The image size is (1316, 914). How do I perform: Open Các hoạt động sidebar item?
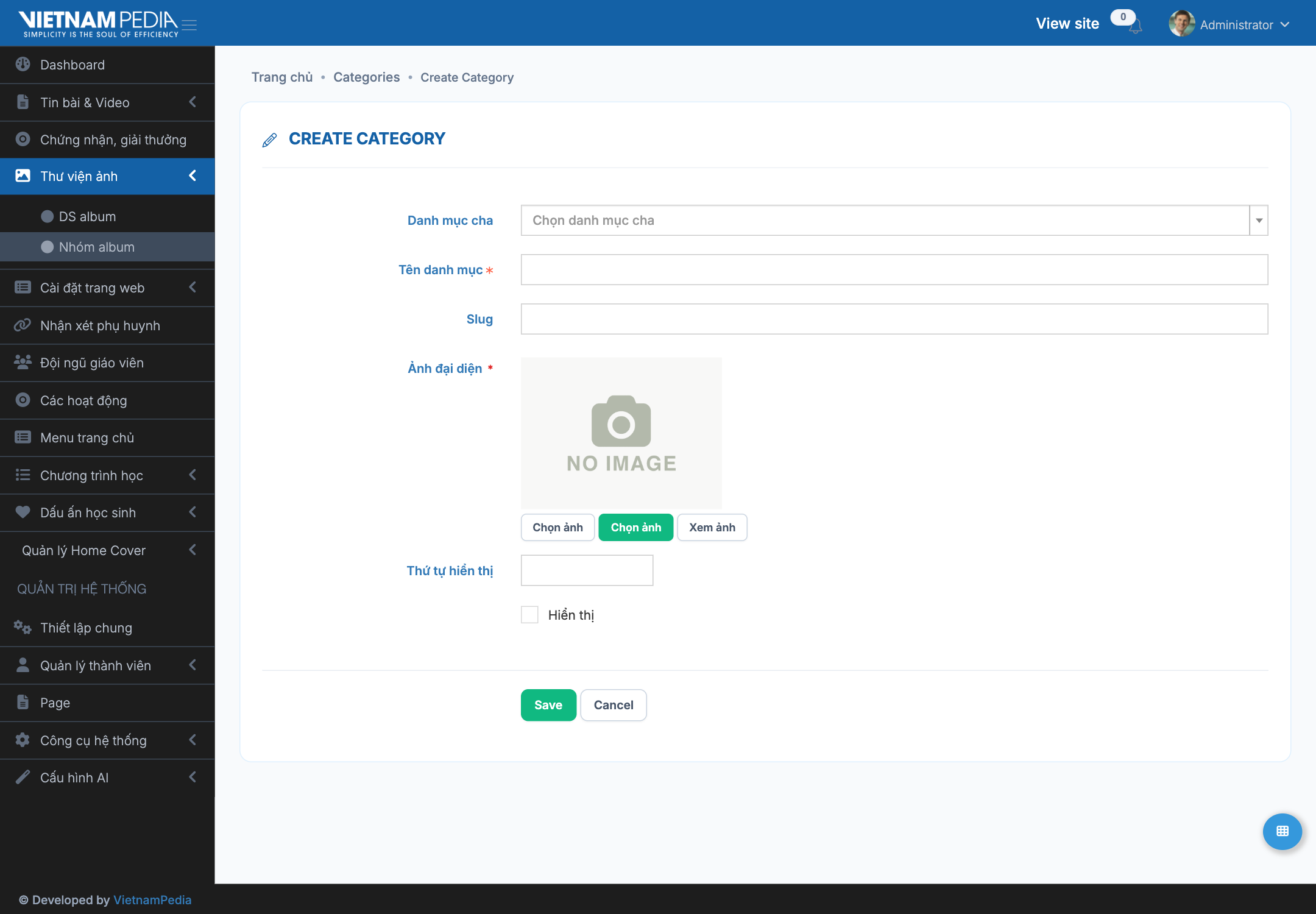coord(107,400)
